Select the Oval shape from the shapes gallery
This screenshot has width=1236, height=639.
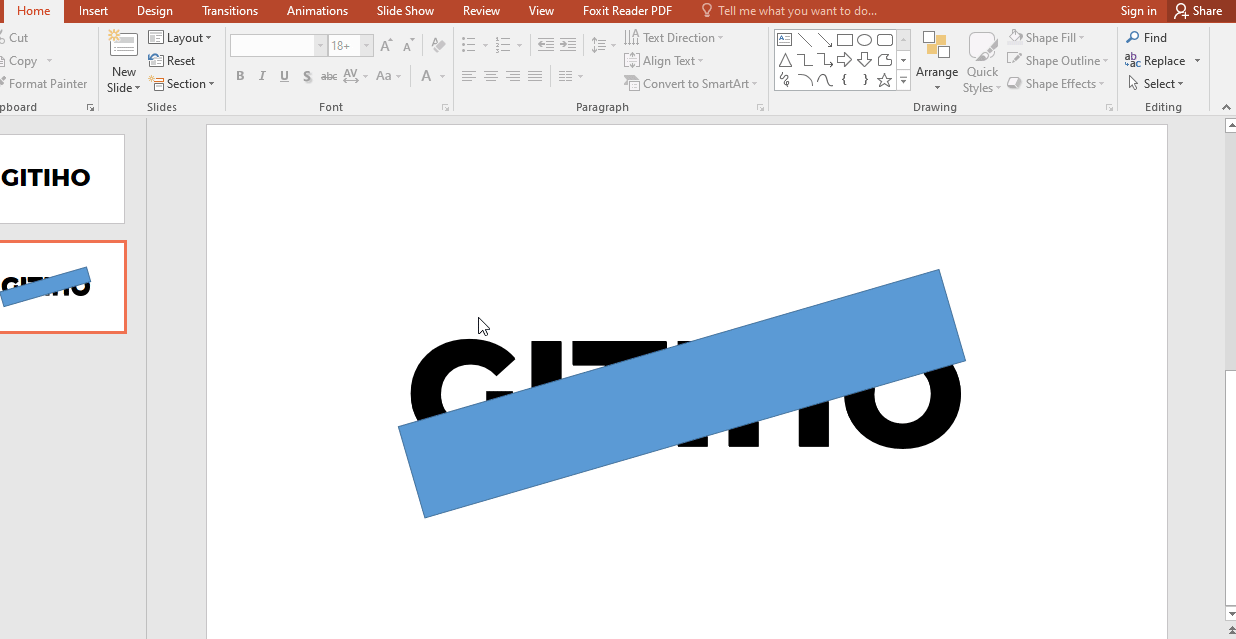coord(864,39)
